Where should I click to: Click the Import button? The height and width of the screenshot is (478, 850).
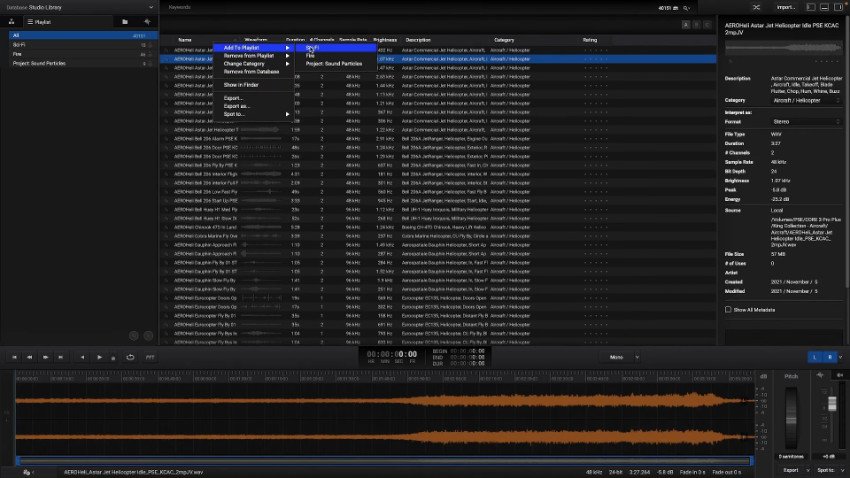coord(786,7)
